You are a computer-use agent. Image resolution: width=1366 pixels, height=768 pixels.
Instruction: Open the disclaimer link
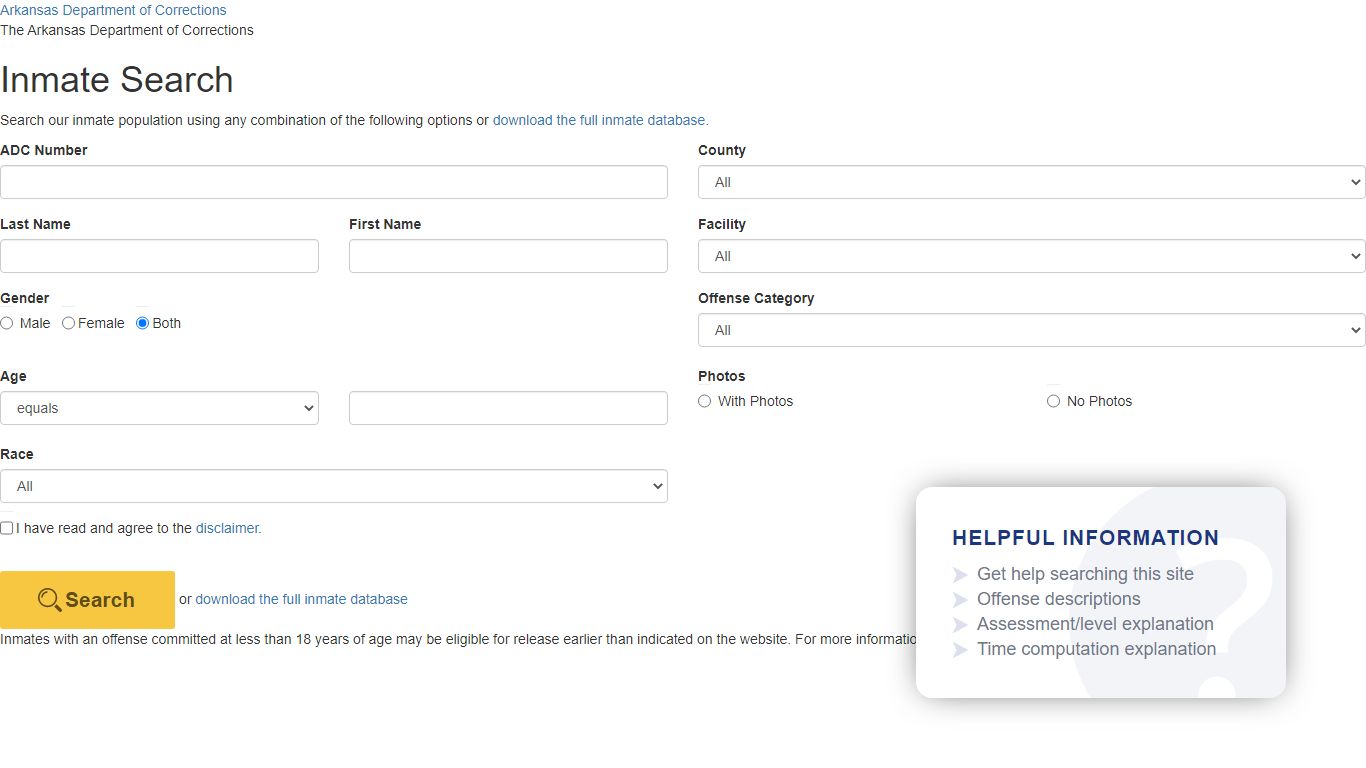(x=228, y=528)
